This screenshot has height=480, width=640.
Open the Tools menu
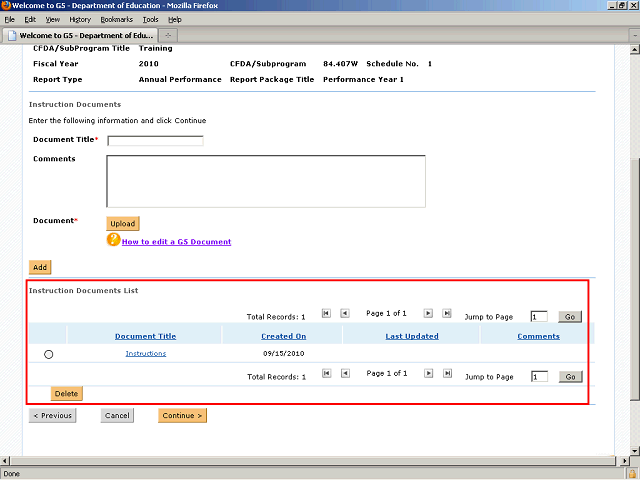coord(150,20)
